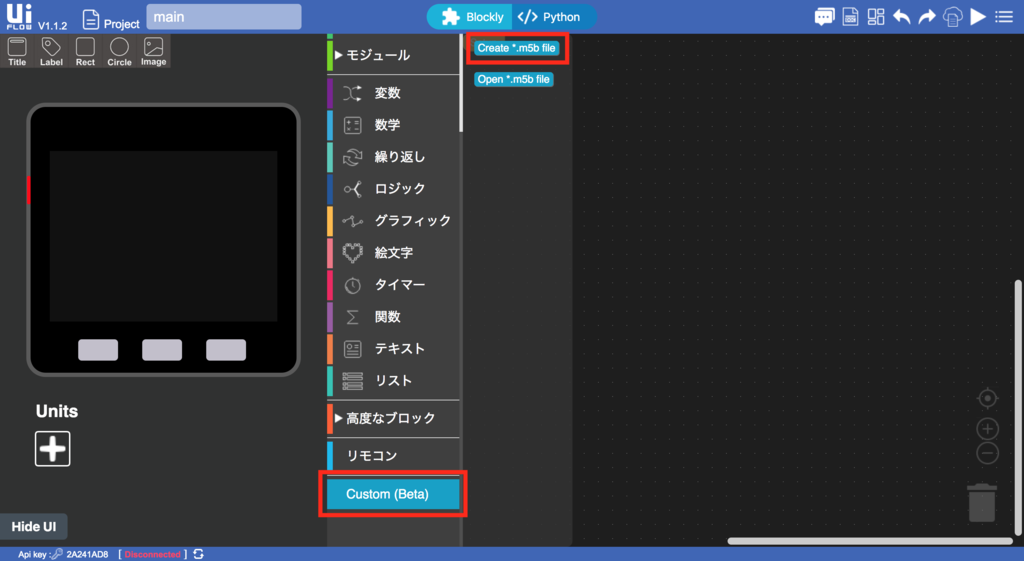Redo the last action
The width and height of the screenshot is (1024, 561).
927,17
